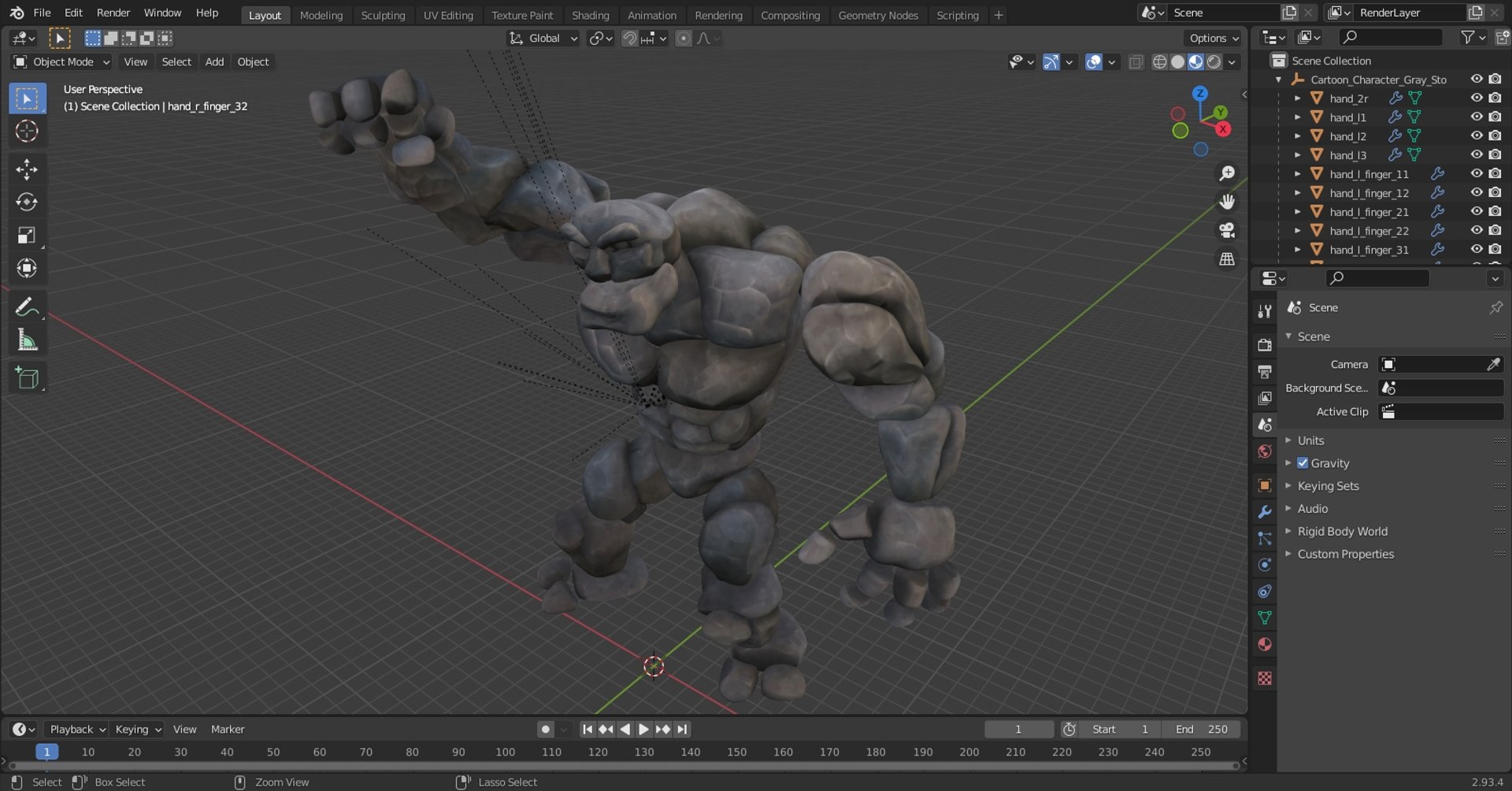Click the Start frame field
This screenshot has height=791, width=1512.
click(x=1120, y=730)
